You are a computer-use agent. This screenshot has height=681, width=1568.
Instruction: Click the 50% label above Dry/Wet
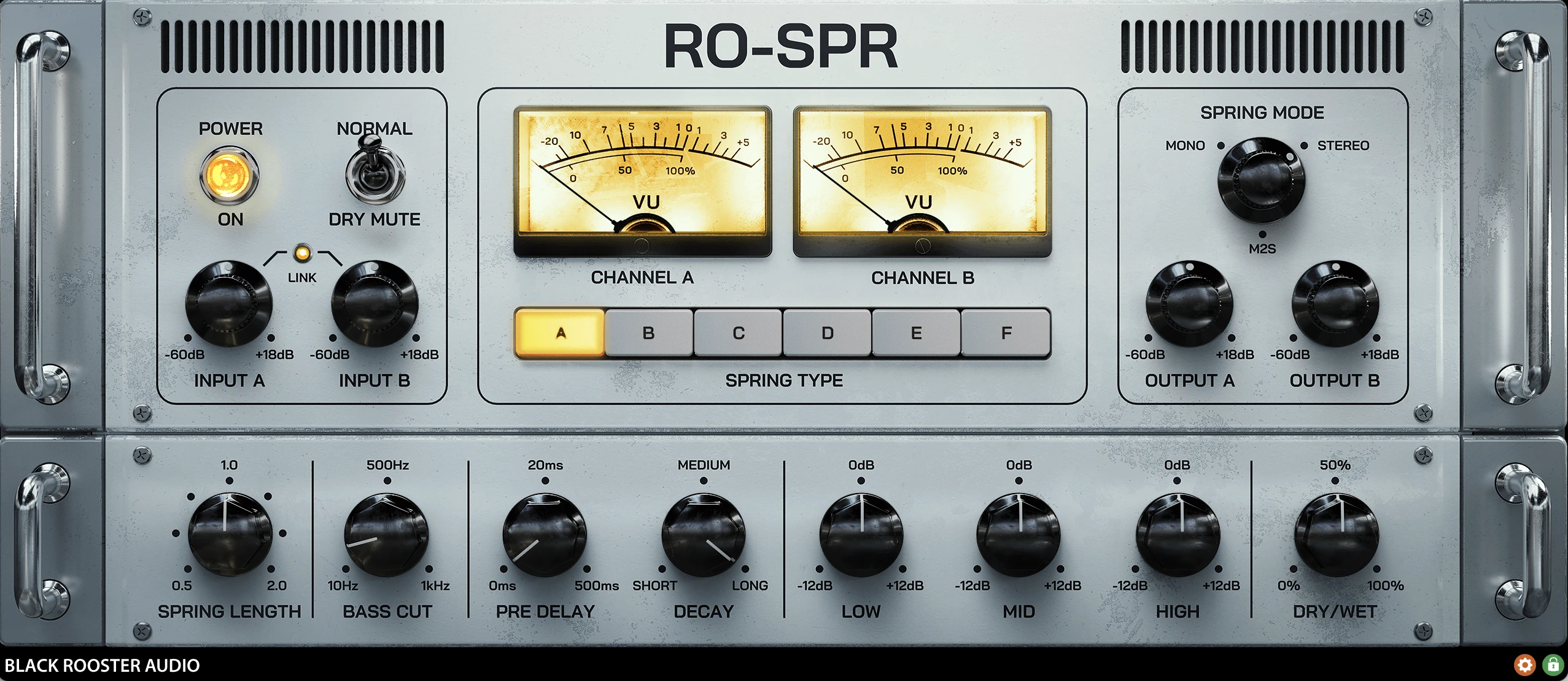[1335, 465]
